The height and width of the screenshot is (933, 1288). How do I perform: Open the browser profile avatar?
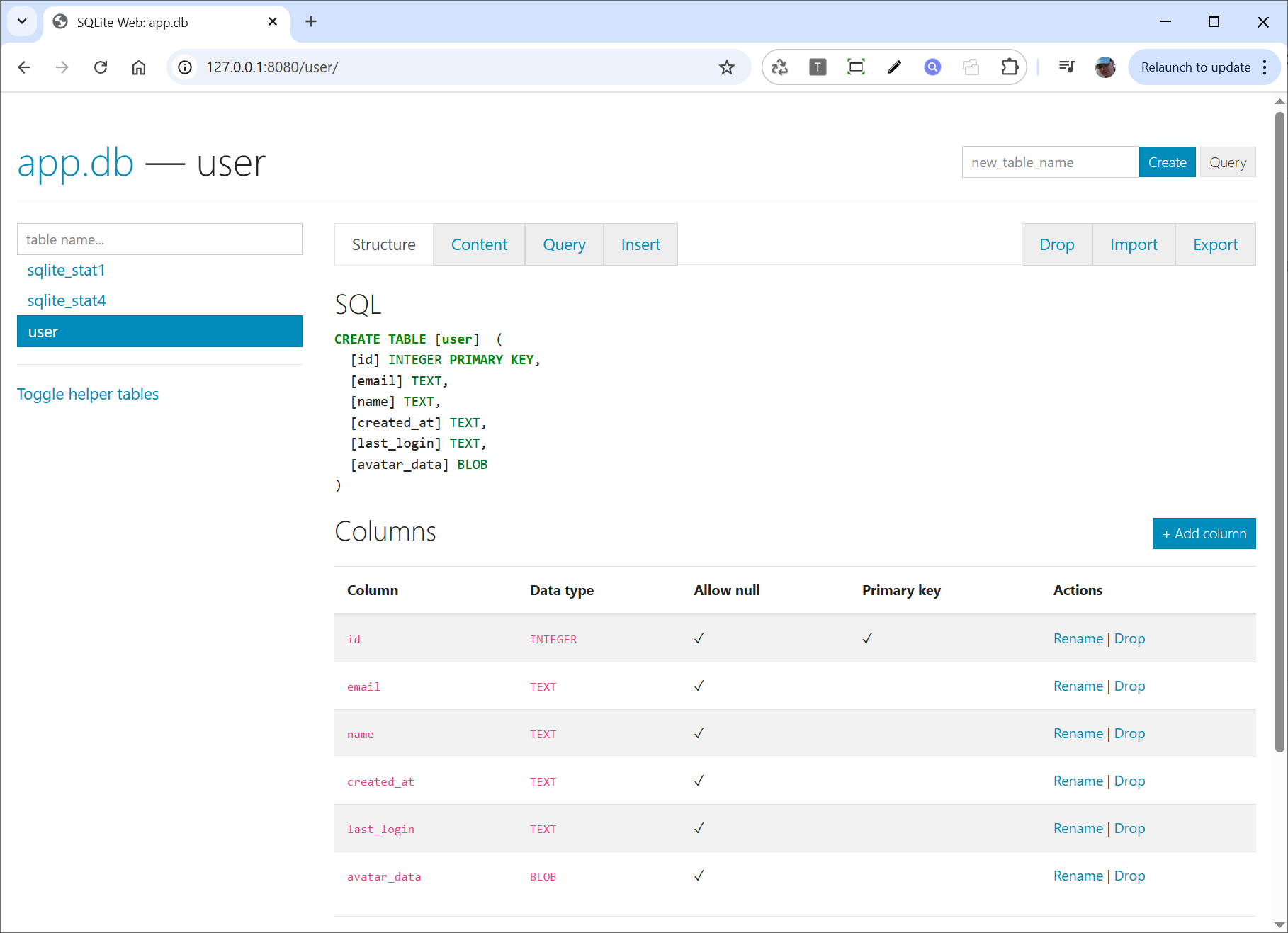click(x=1105, y=67)
